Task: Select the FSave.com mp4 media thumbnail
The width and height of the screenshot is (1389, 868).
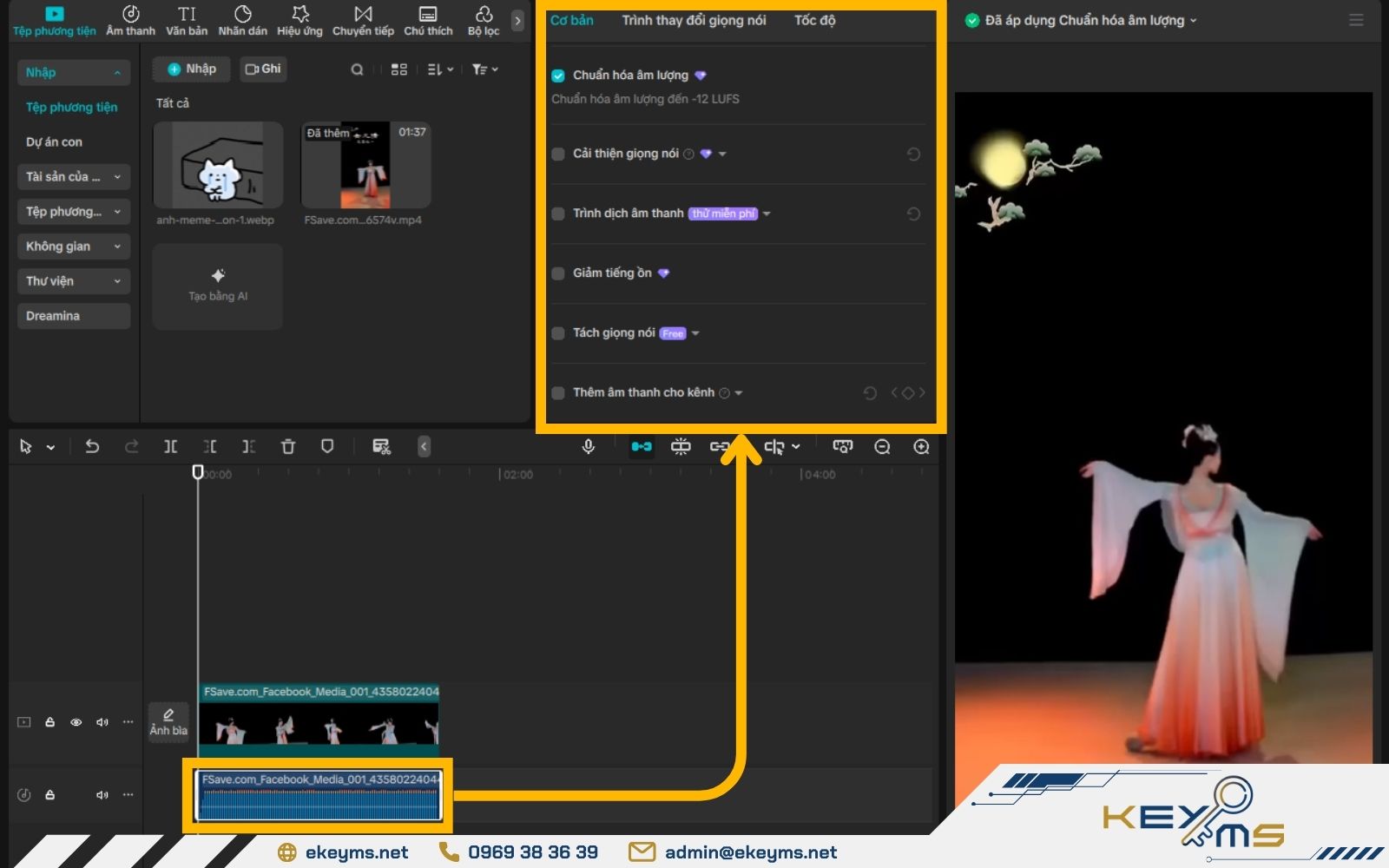Action: pos(365,165)
